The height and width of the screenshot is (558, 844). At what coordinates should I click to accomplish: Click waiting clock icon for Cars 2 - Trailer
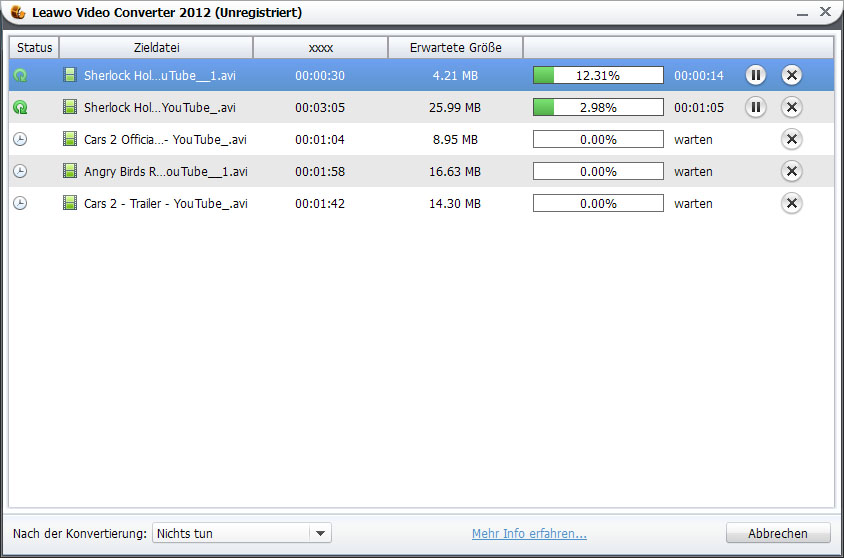pos(20,203)
